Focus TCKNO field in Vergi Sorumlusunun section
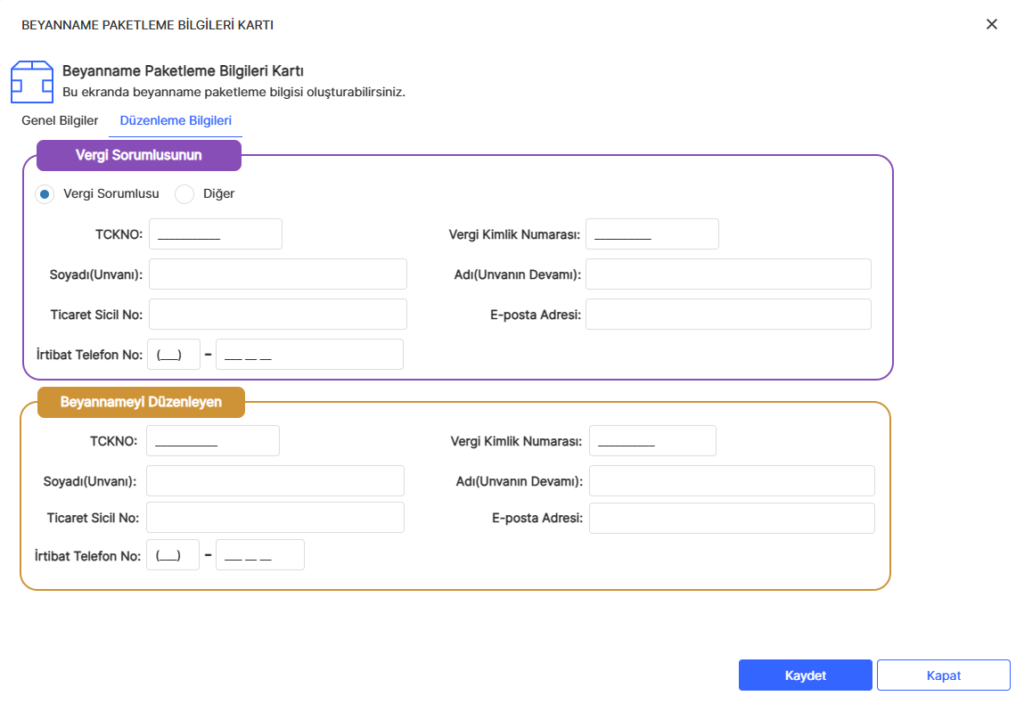The height and width of the screenshot is (704, 1024). 215,234
